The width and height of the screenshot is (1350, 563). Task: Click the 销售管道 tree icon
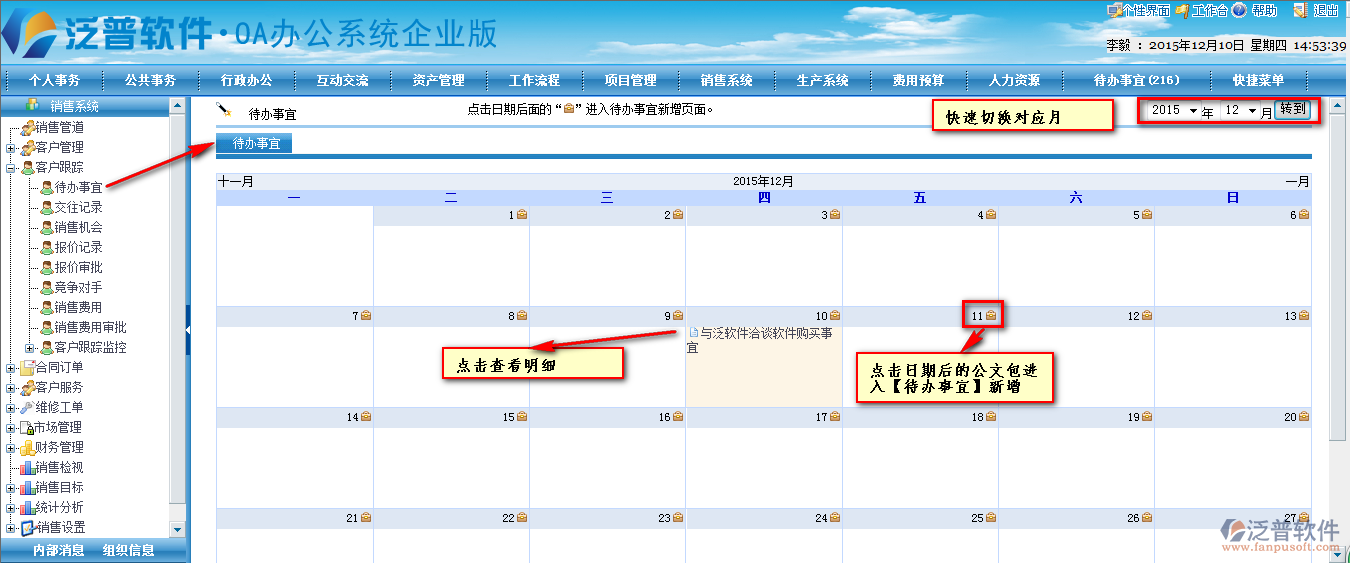coord(26,127)
